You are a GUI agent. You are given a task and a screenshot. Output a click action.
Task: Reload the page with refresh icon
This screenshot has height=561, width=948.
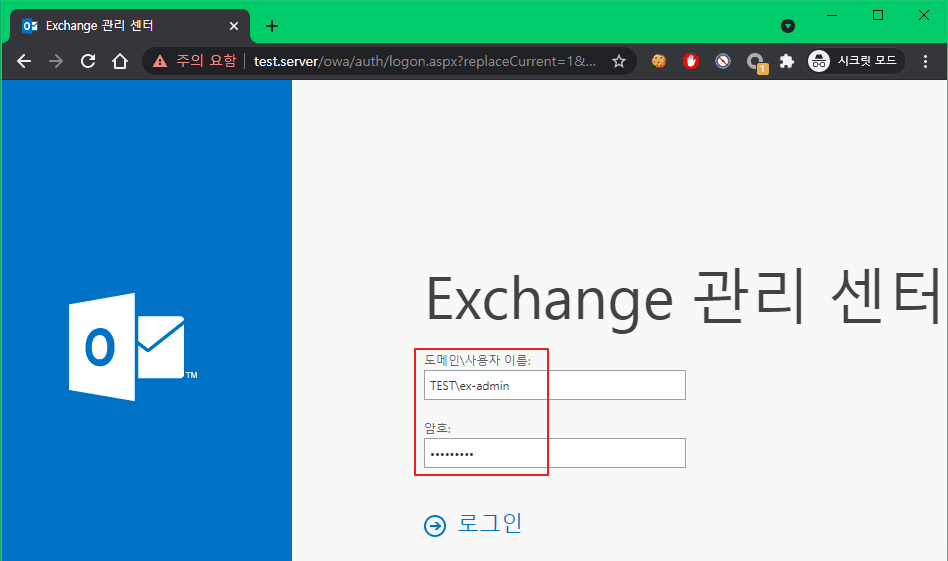[88, 61]
